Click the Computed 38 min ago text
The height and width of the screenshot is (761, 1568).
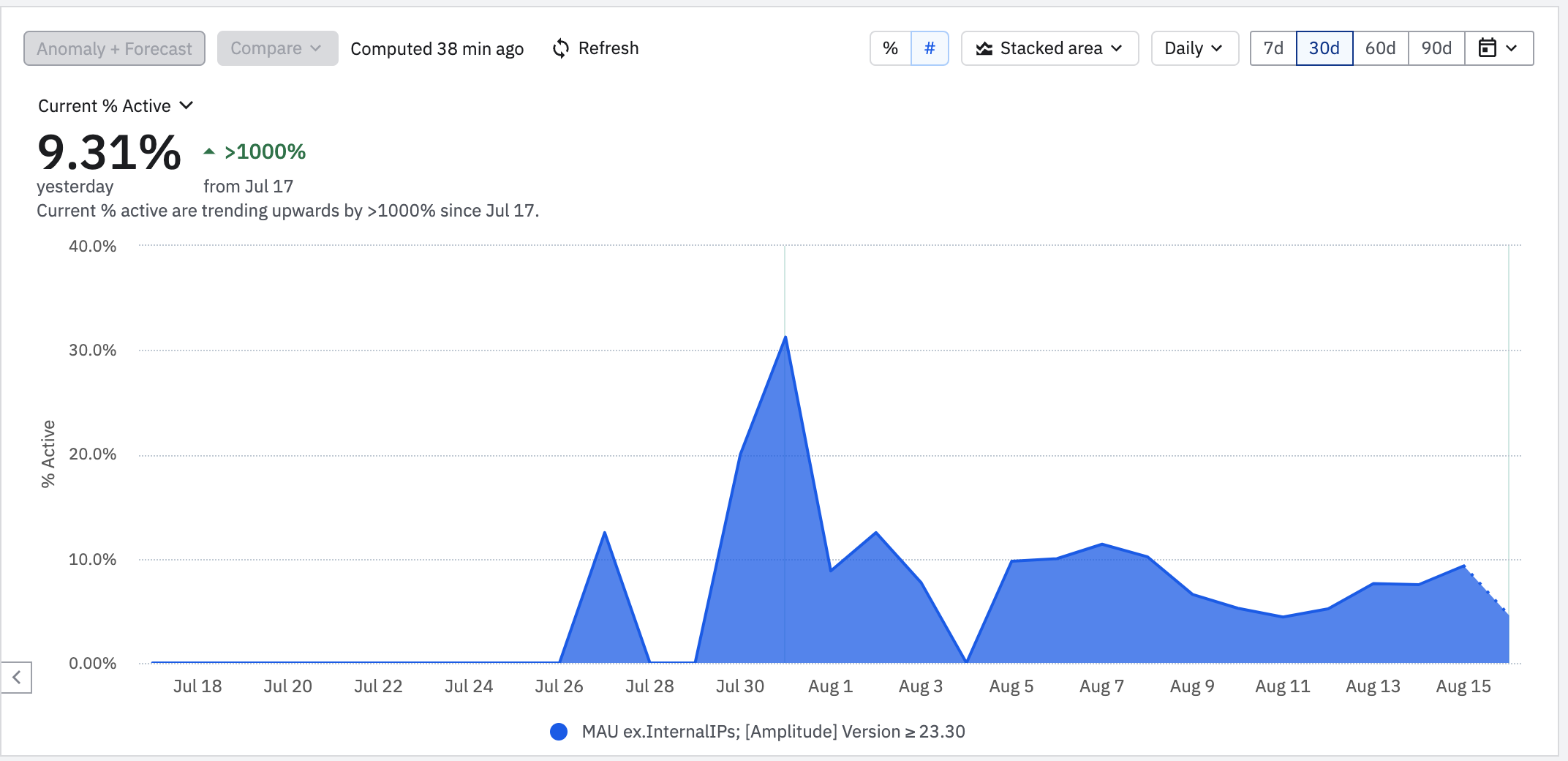point(437,48)
